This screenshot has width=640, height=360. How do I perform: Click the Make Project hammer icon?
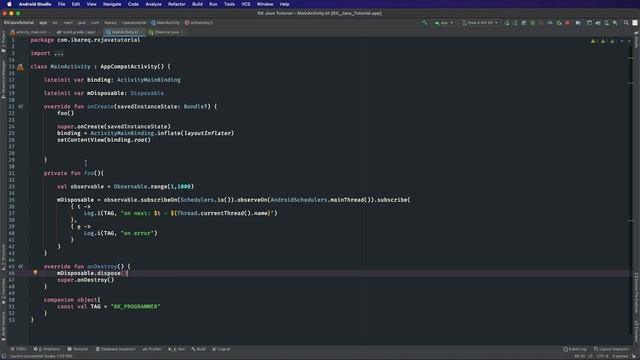pos(424,23)
